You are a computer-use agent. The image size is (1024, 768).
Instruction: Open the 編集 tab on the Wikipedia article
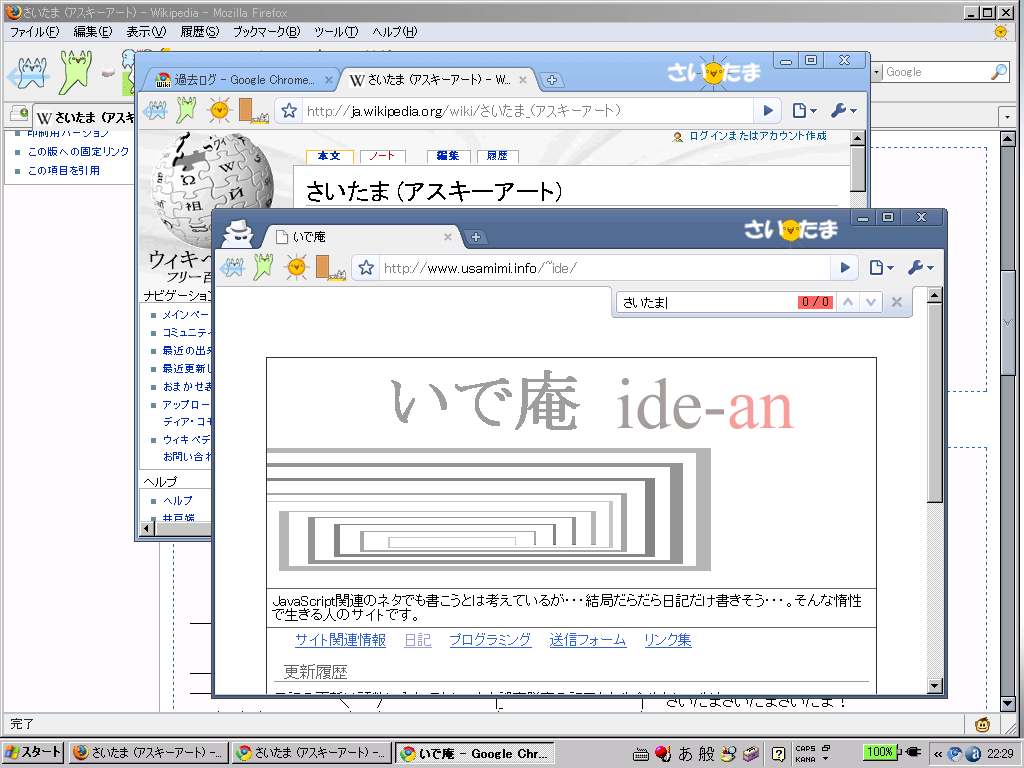coord(447,156)
